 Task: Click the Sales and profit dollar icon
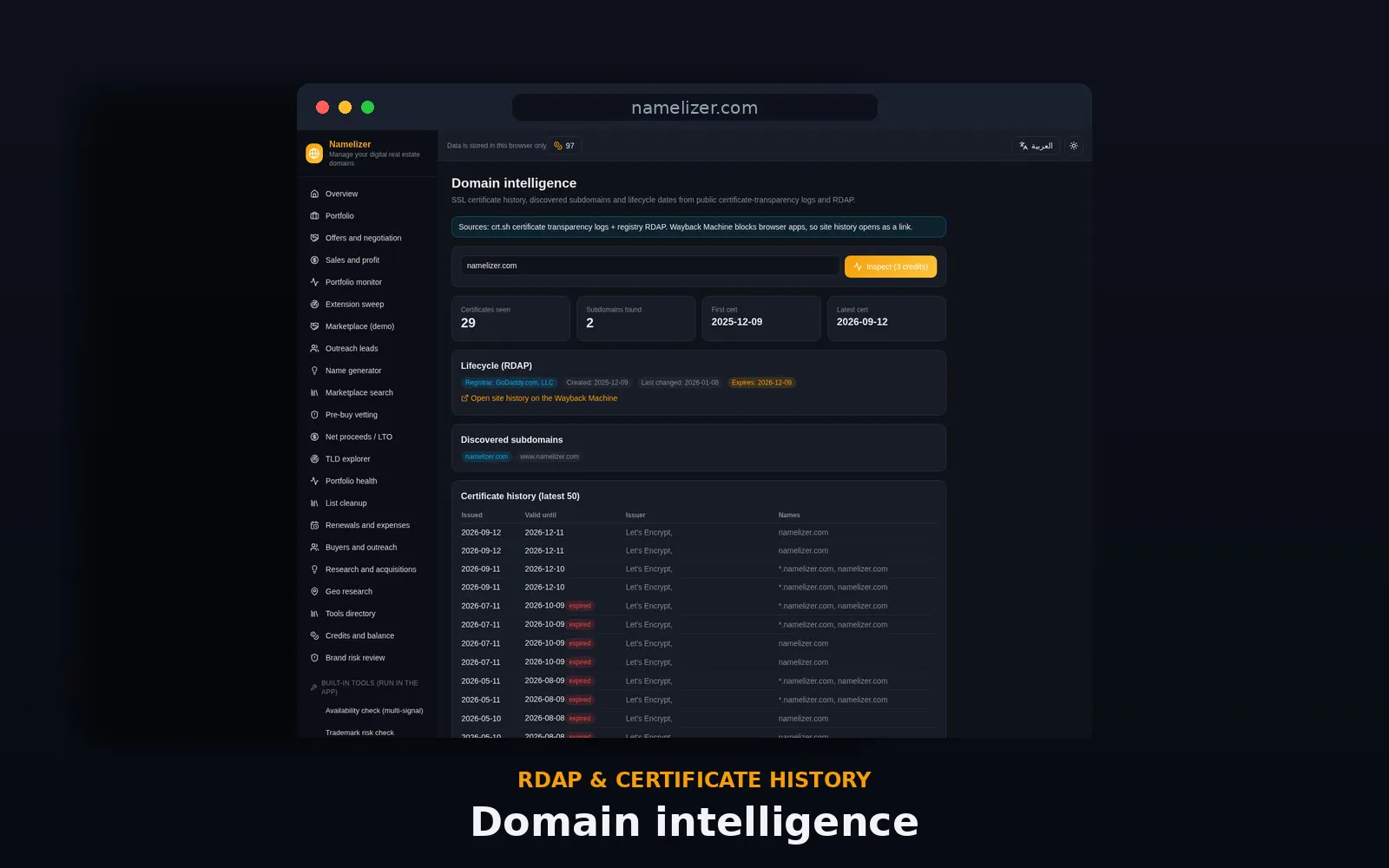tap(314, 260)
